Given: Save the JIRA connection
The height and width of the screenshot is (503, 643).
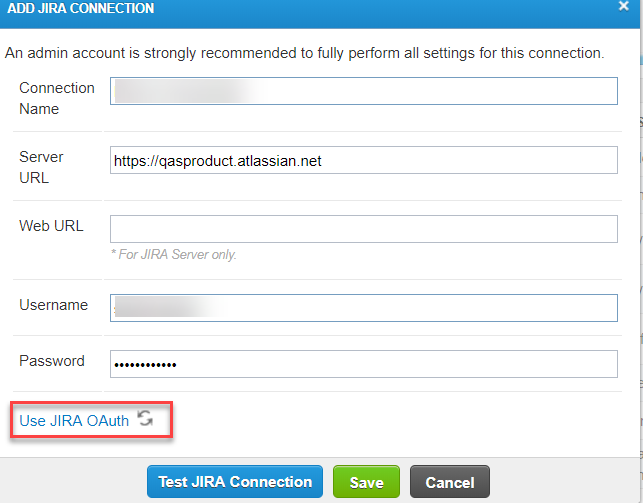Looking at the screenshot, I should coord(366,482).
